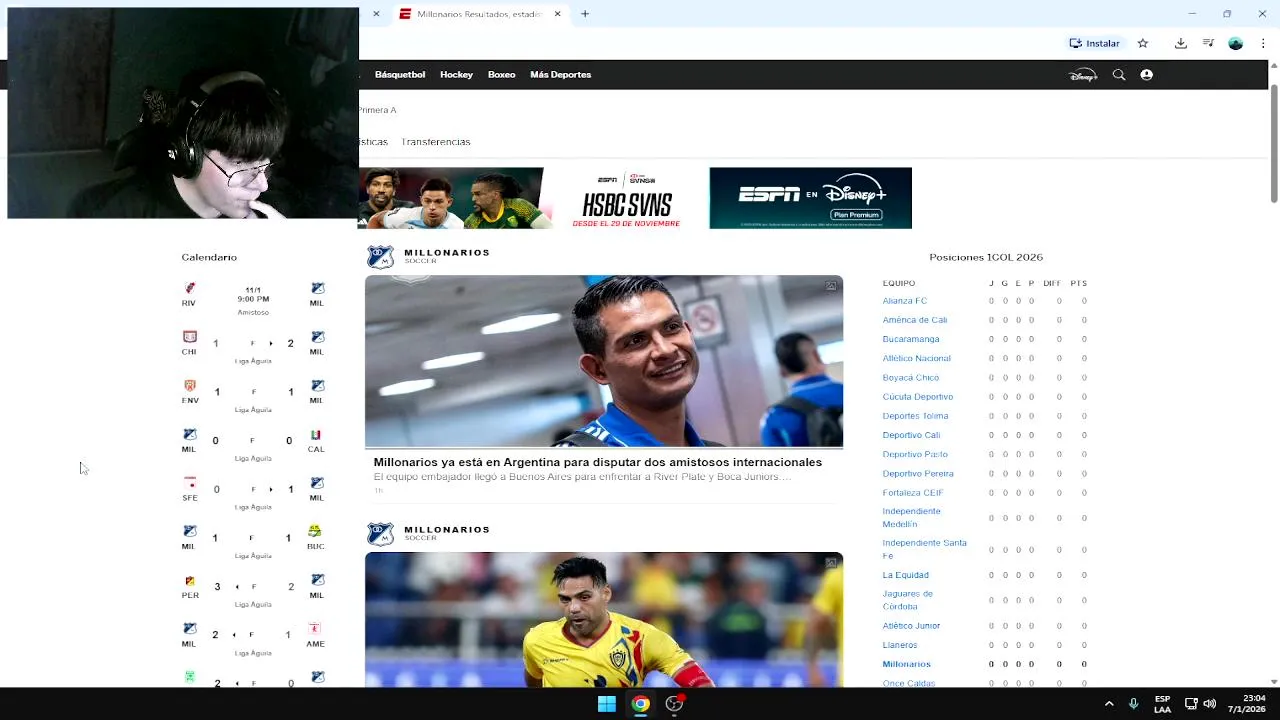Open Cúcuta Deportivo in standings

click(x=918, y=397)
